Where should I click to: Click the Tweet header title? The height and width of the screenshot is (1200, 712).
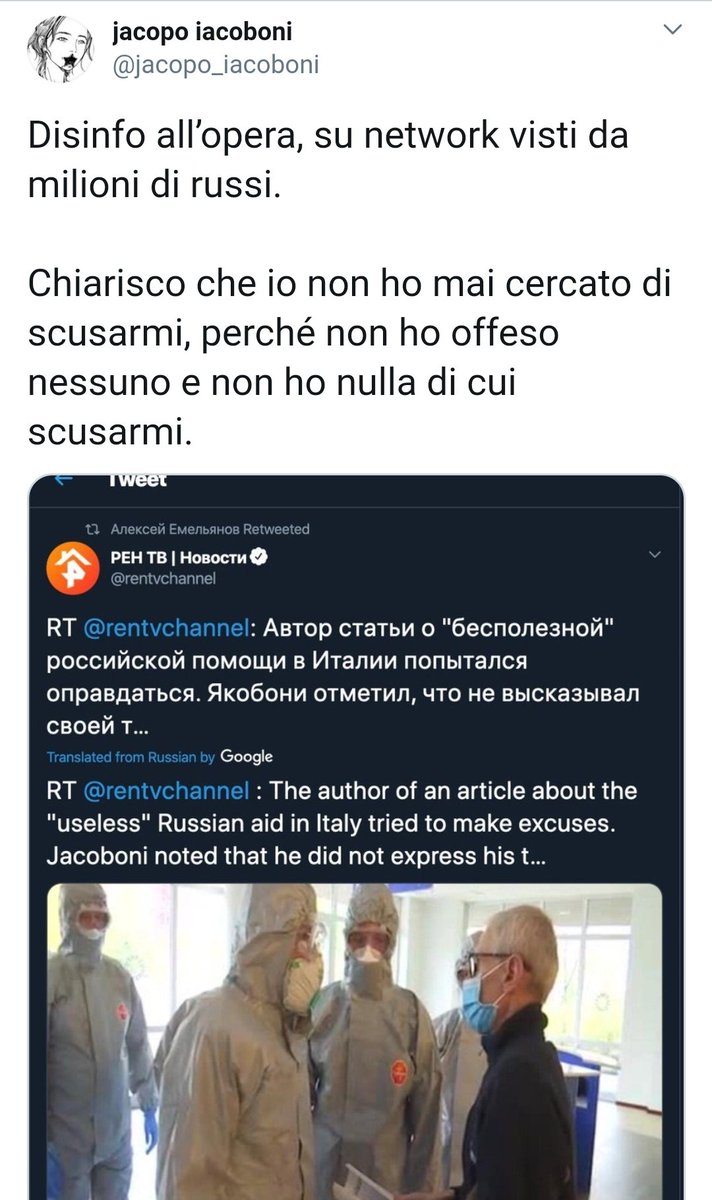pos(137,480)
